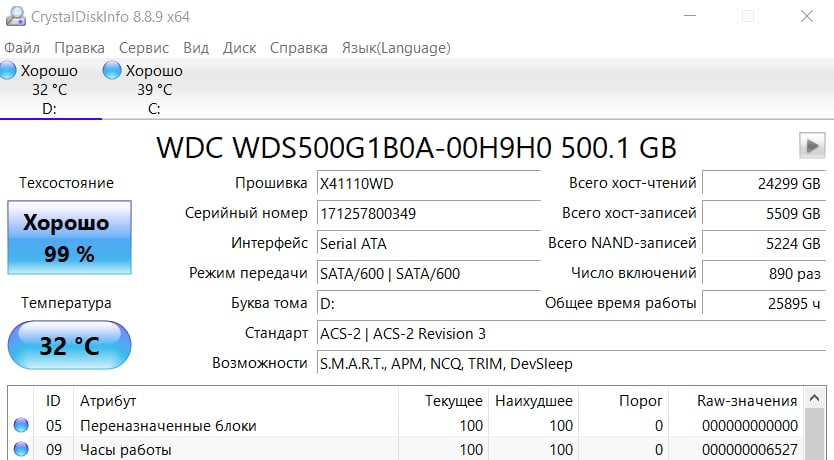The width and height of the screenshot is (834, 460).
Task: Click raw value 000000006527
Action: [749, 450]
